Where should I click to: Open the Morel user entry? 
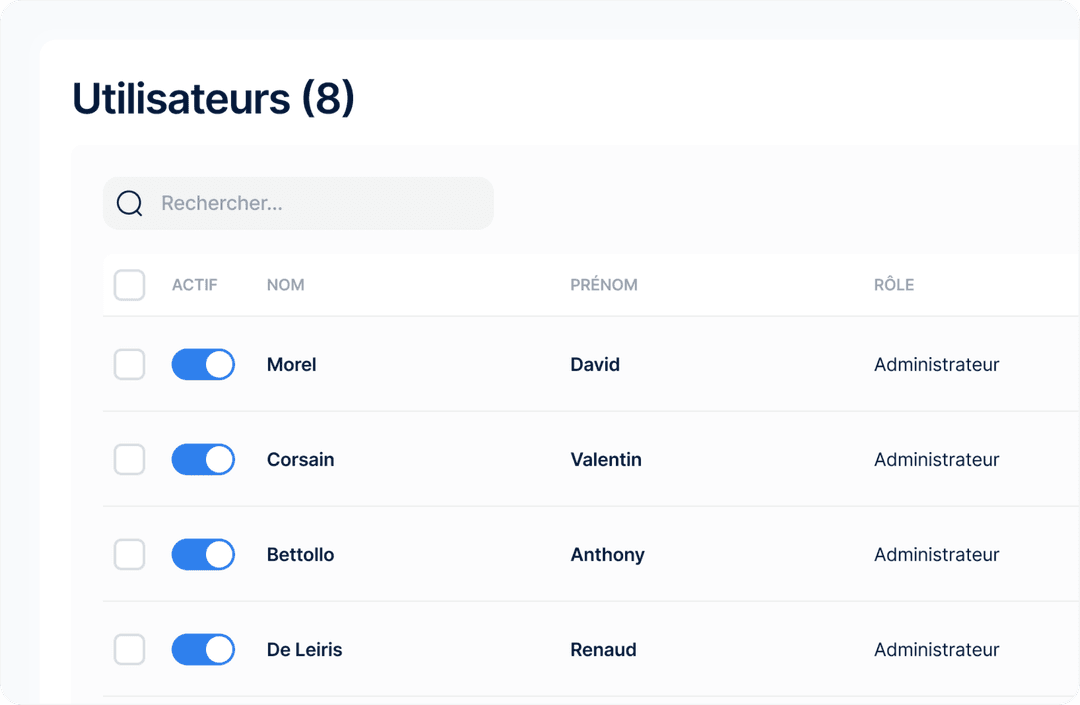(291, 365)
